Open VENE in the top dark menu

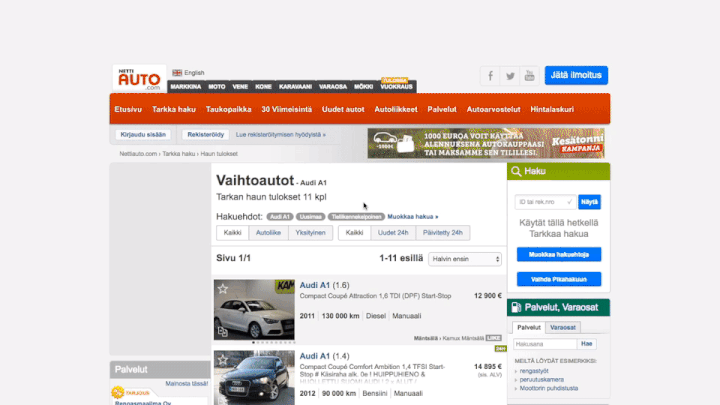[240, 86]
